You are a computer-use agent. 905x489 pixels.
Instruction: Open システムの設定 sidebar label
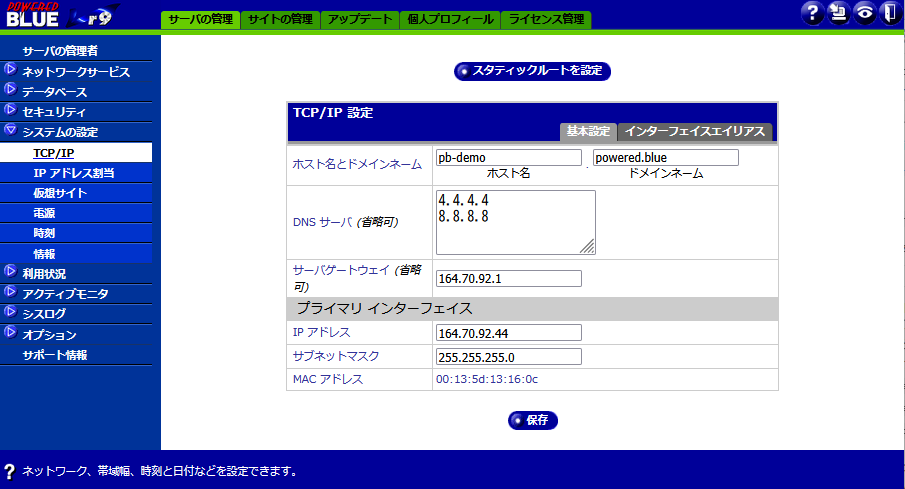60,132
